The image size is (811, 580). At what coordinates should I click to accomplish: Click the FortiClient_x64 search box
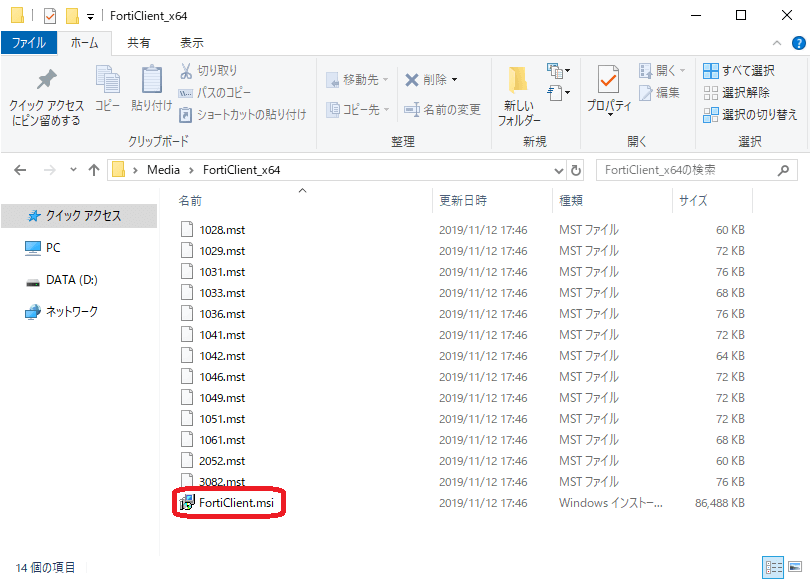pos(690,170)
